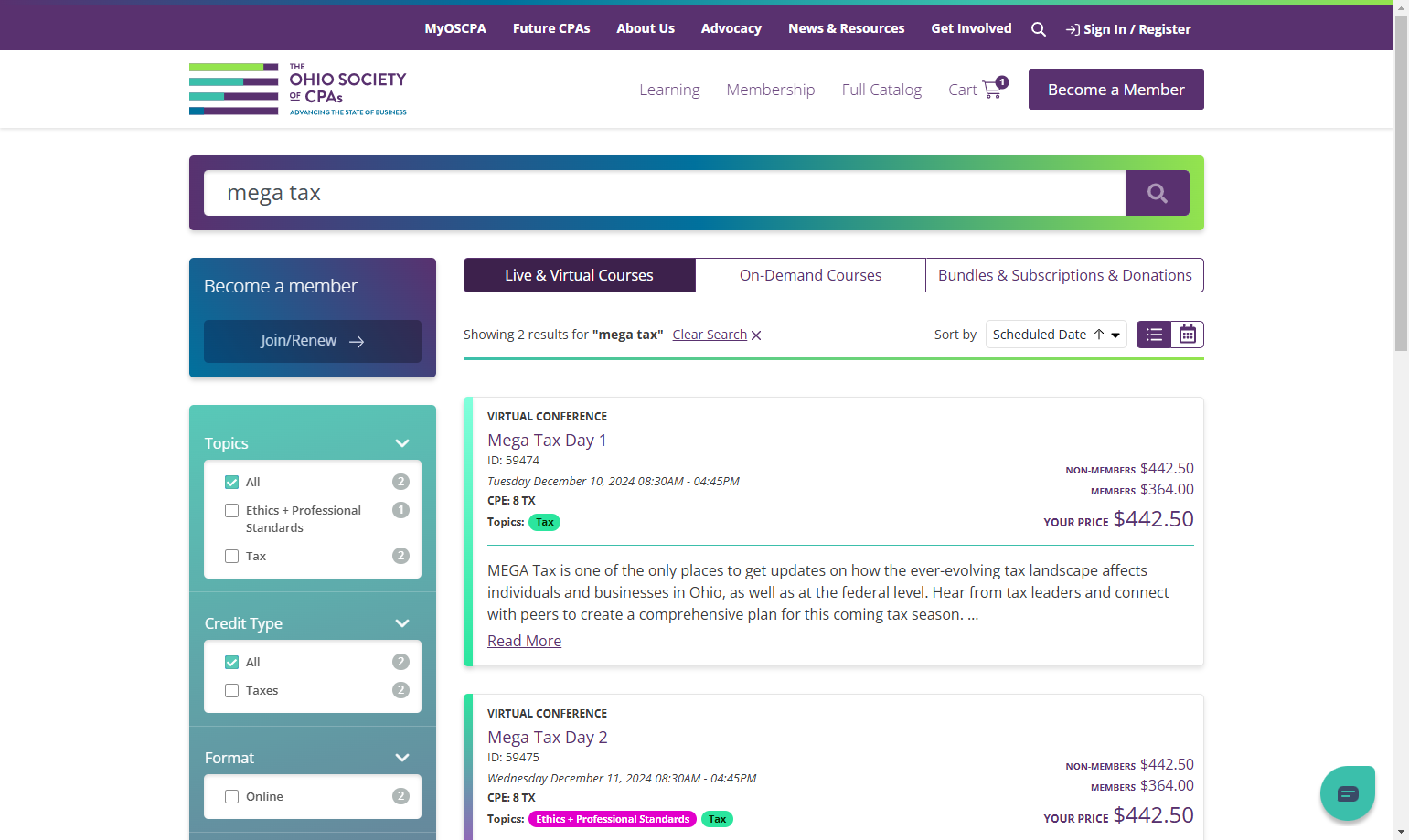Open the Full Catalog link
1409x840 pixels.
pyautogui.click(x=881, y=90)
